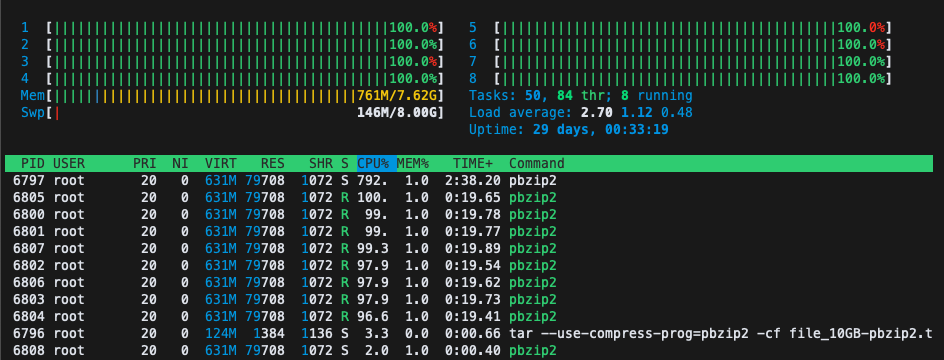Click the 146M/8.00G swap value
This screenshot has height=360, width=944.
[x=397, y=113]
